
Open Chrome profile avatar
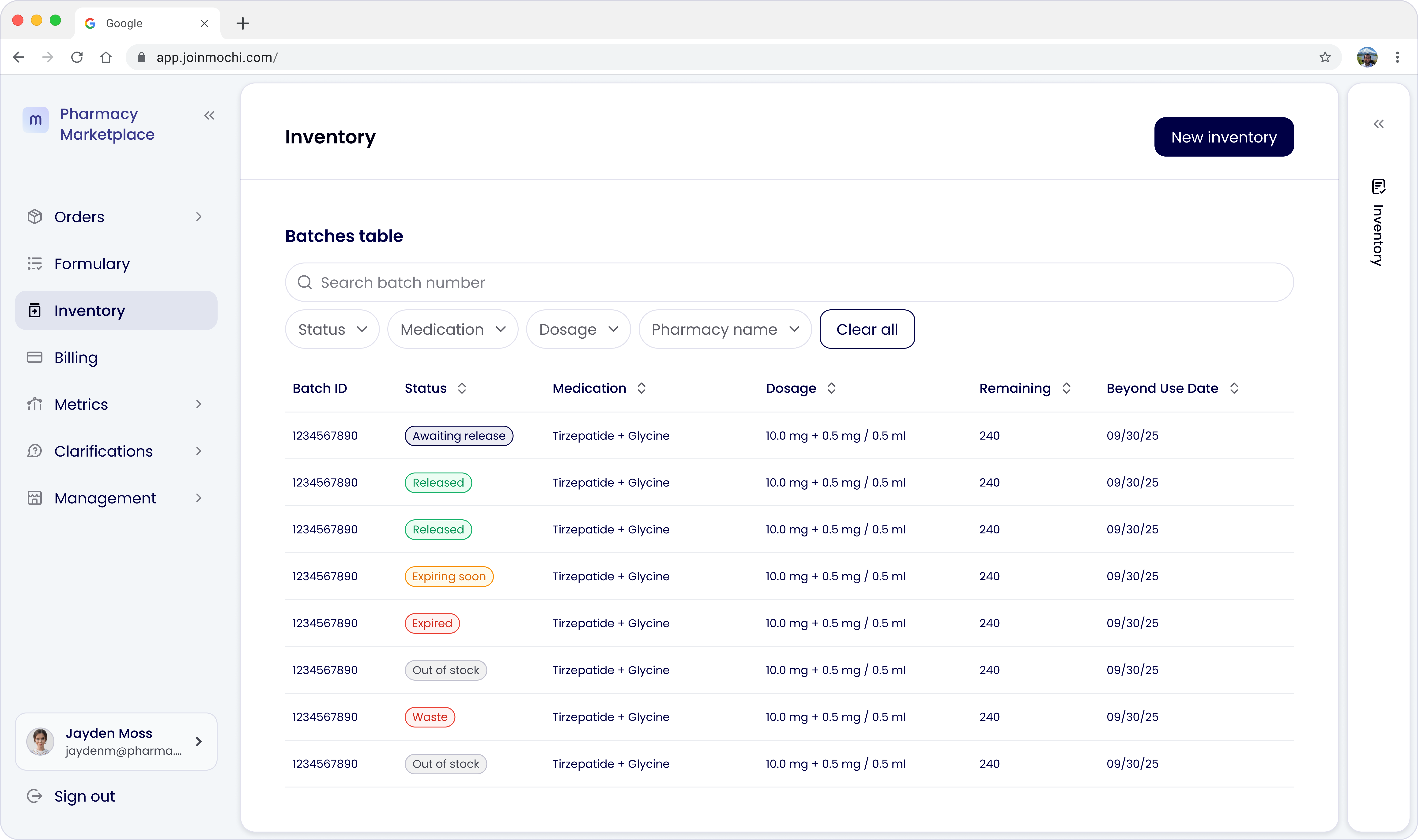[1367, 57]
